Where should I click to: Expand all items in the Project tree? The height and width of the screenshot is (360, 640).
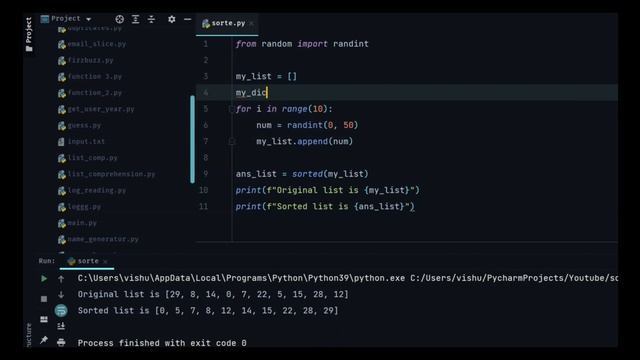coord(136,19)
